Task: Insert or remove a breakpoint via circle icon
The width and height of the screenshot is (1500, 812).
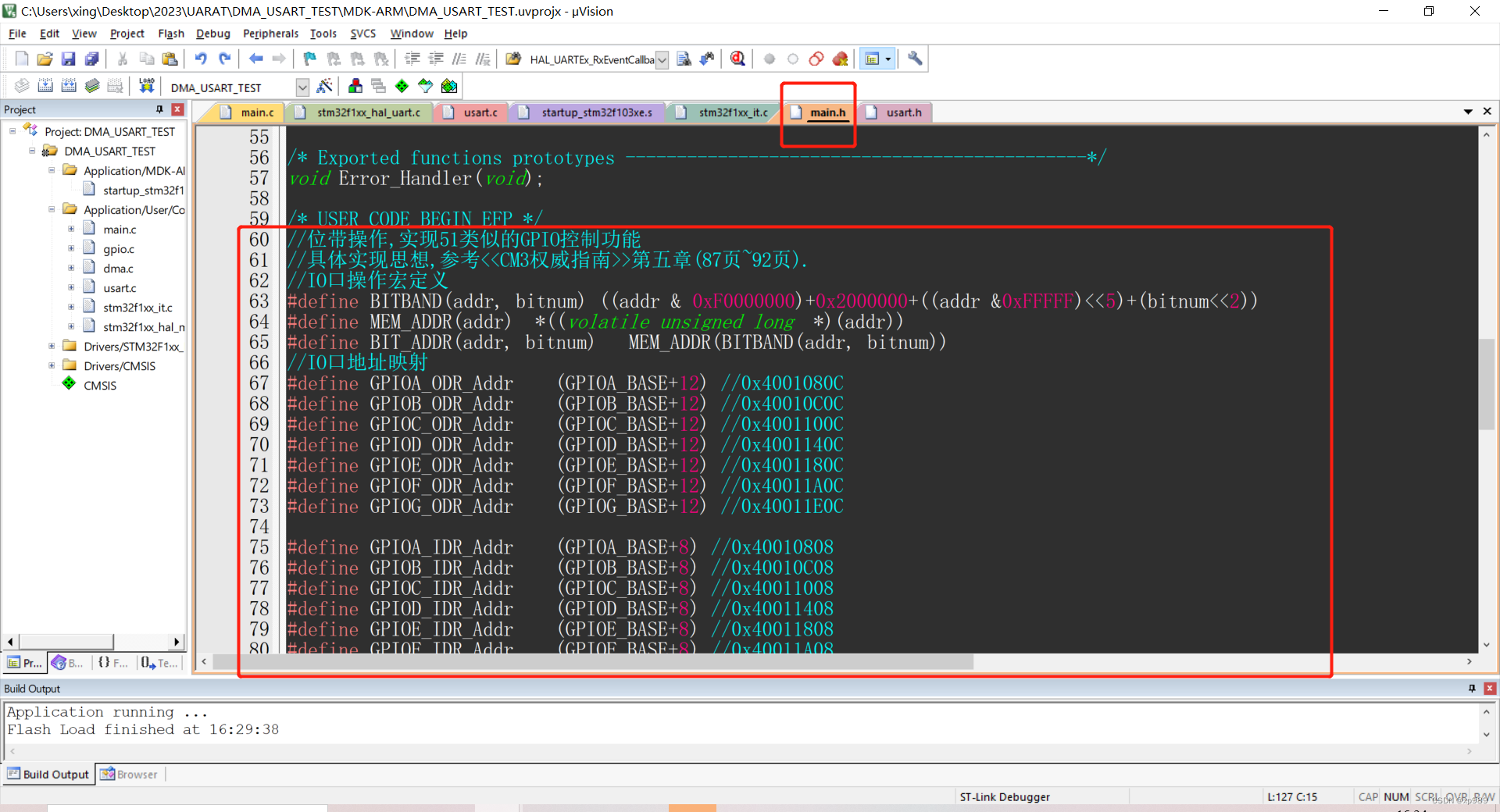Action: click(x=768, y=59)
